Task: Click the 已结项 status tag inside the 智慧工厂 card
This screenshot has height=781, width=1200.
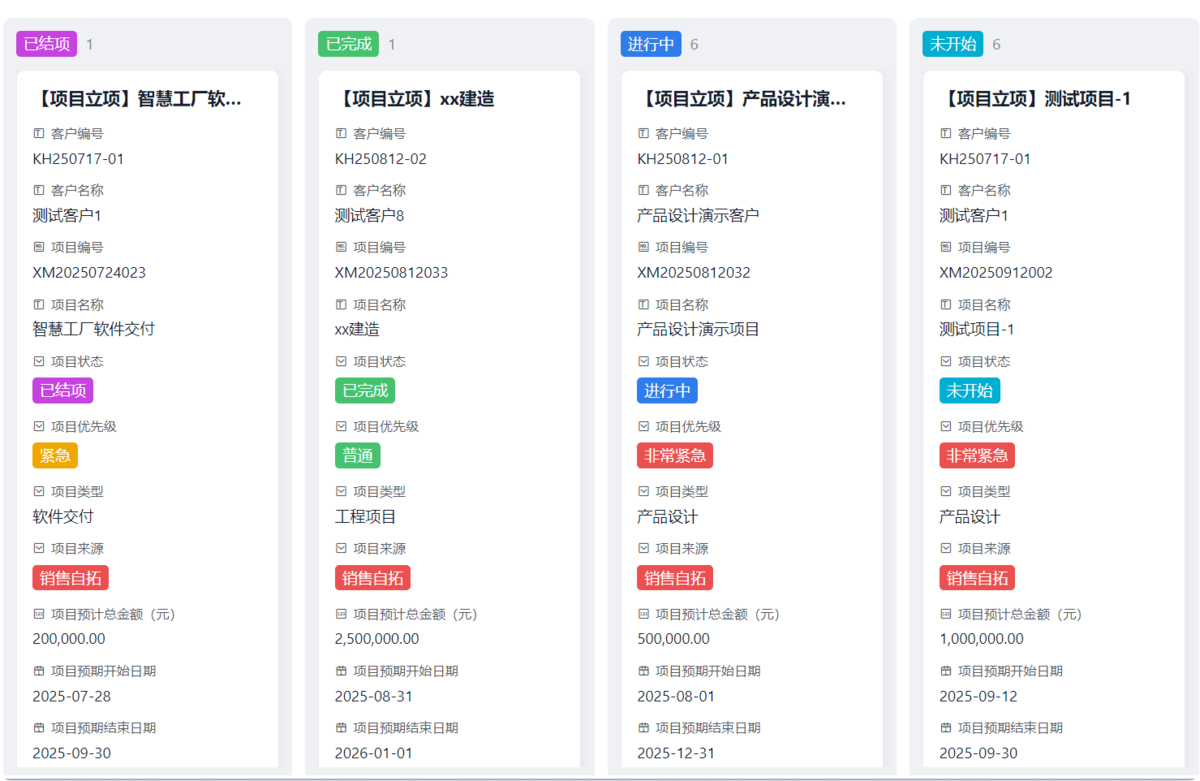Action: 63,390
